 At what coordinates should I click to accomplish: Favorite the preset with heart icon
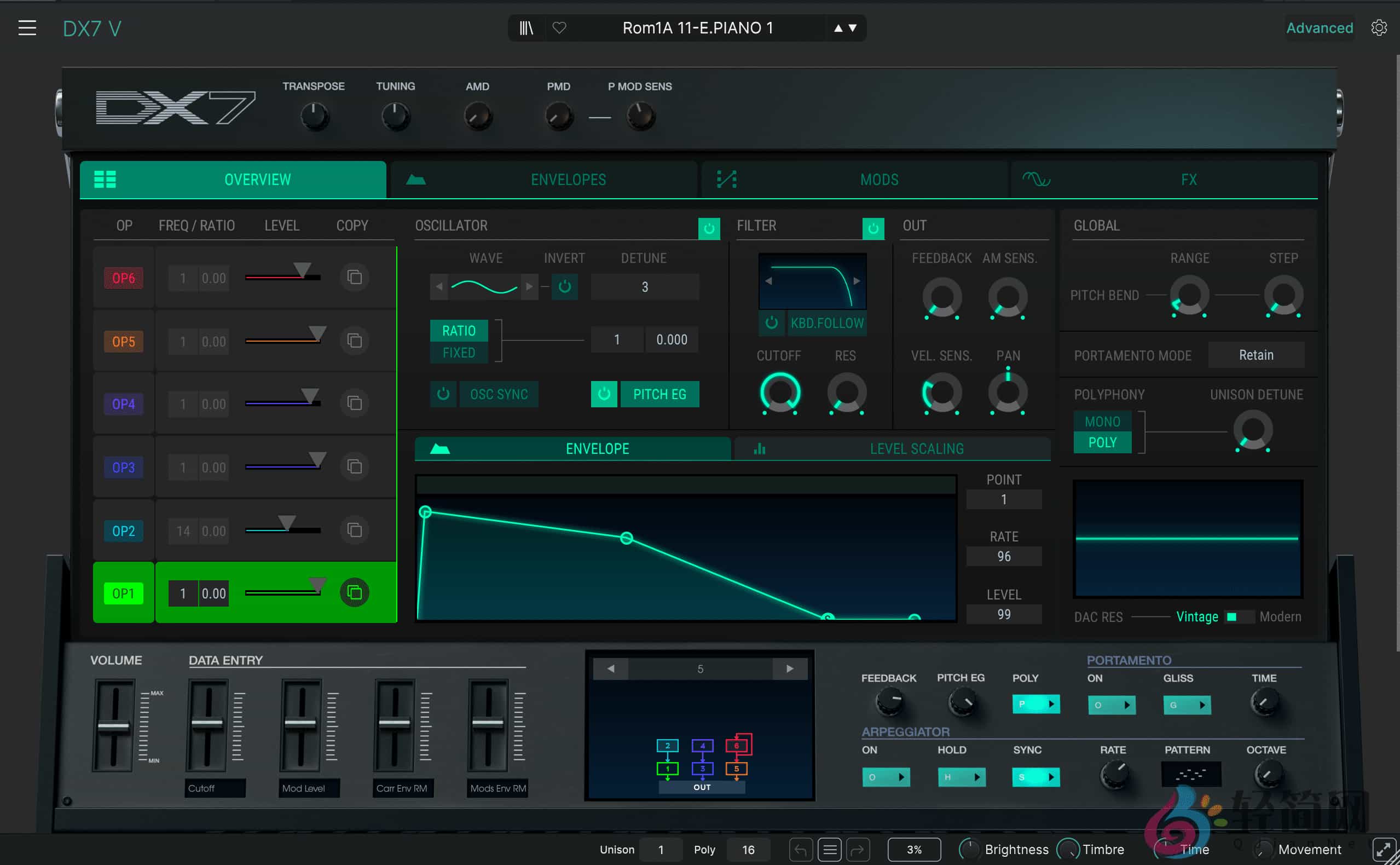tap(559, 27)
